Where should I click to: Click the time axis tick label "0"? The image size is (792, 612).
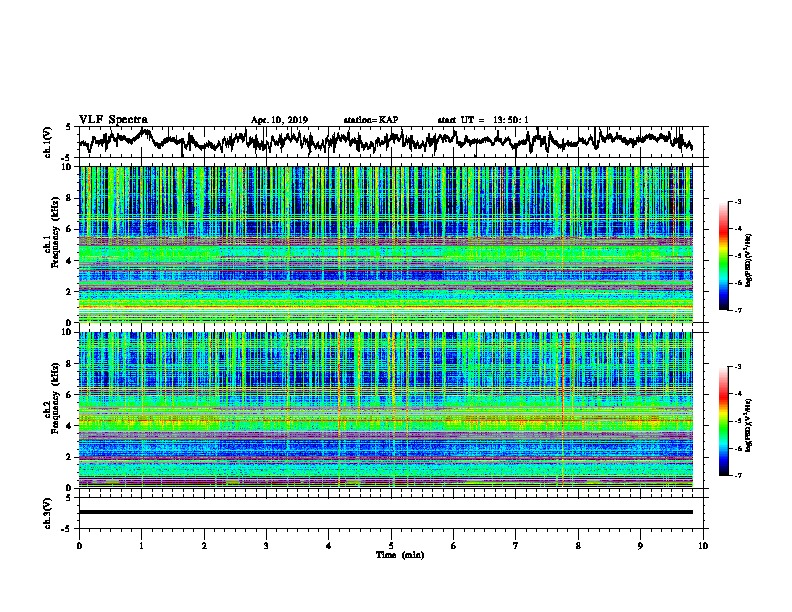click(x=79, y=545)
